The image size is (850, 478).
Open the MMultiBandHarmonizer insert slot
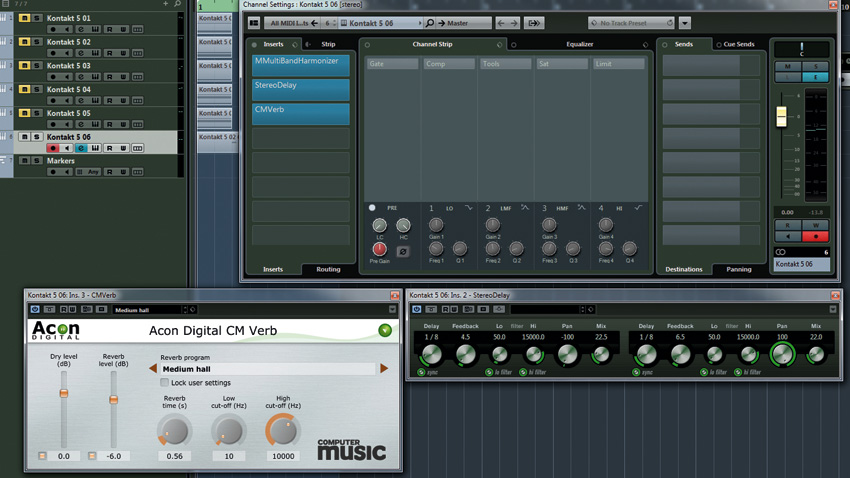click(x=301, y=65)
